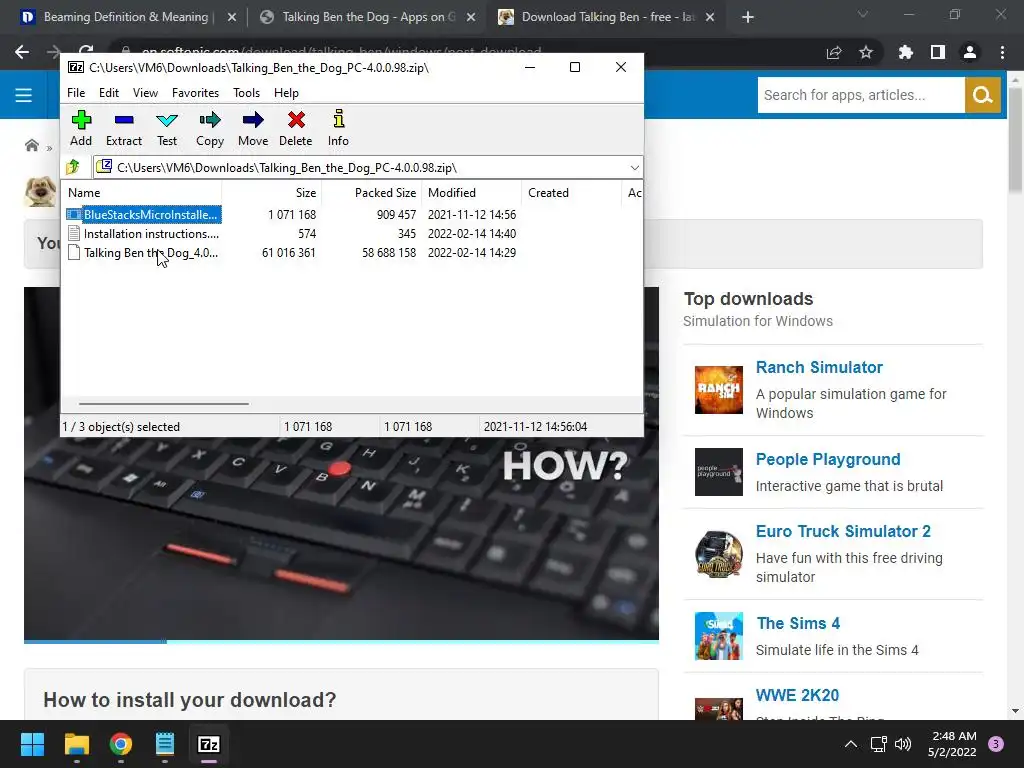The width and height of the screenshot is (1024, 768).
Task: Sort by Name column header
Action: (142, 193)
